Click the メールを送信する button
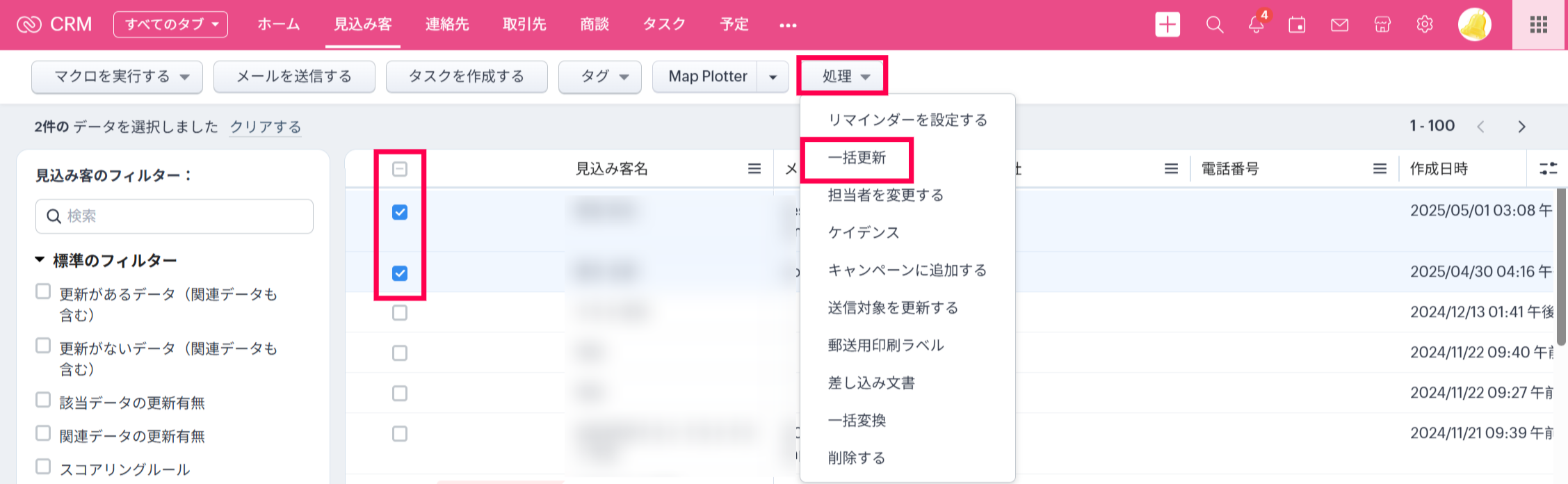This screenshot has width=1568, height=484. pos(294,76)
